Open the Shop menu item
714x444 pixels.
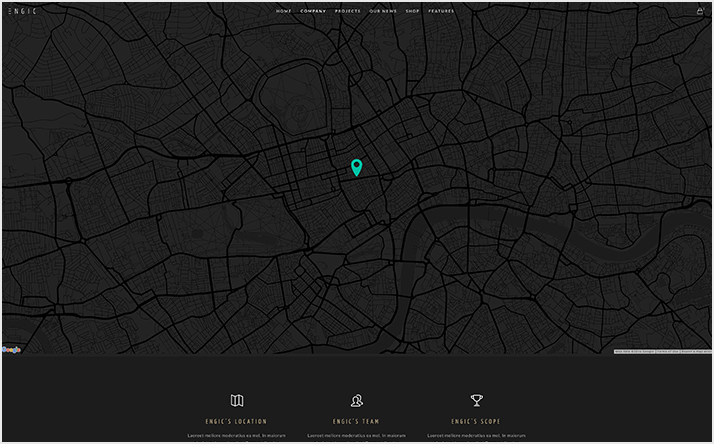pos(413,11)
